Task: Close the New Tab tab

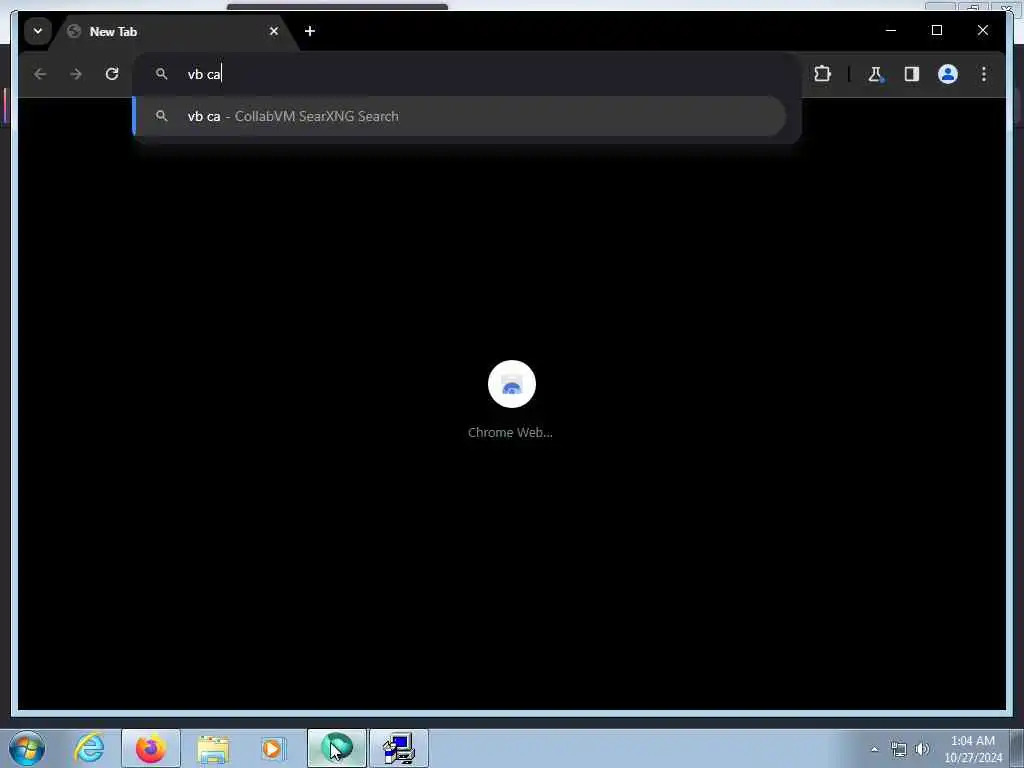Action: point(274,31)
